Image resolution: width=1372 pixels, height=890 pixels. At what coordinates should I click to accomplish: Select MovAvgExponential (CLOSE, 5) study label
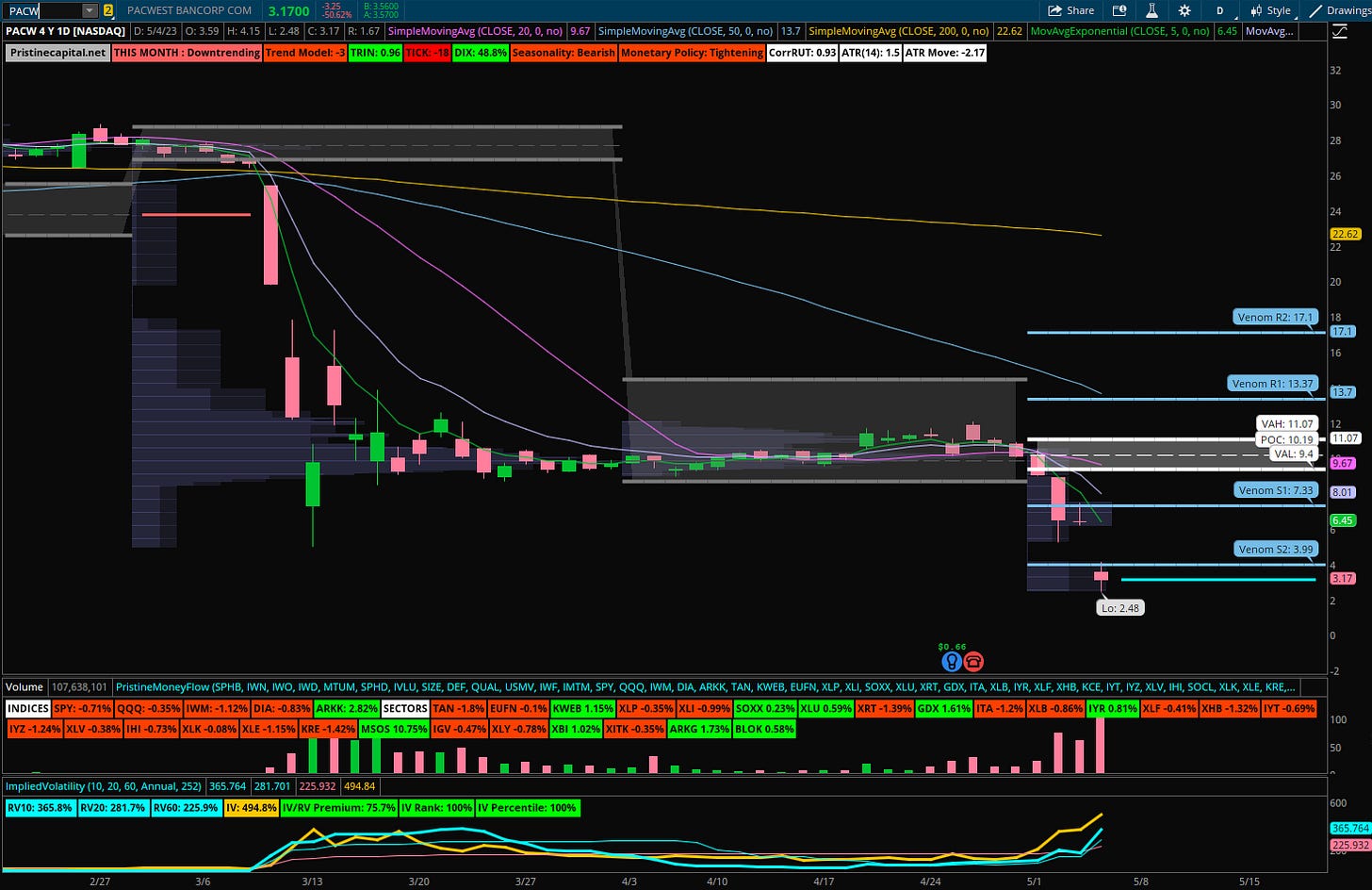tap(1121, 31)
